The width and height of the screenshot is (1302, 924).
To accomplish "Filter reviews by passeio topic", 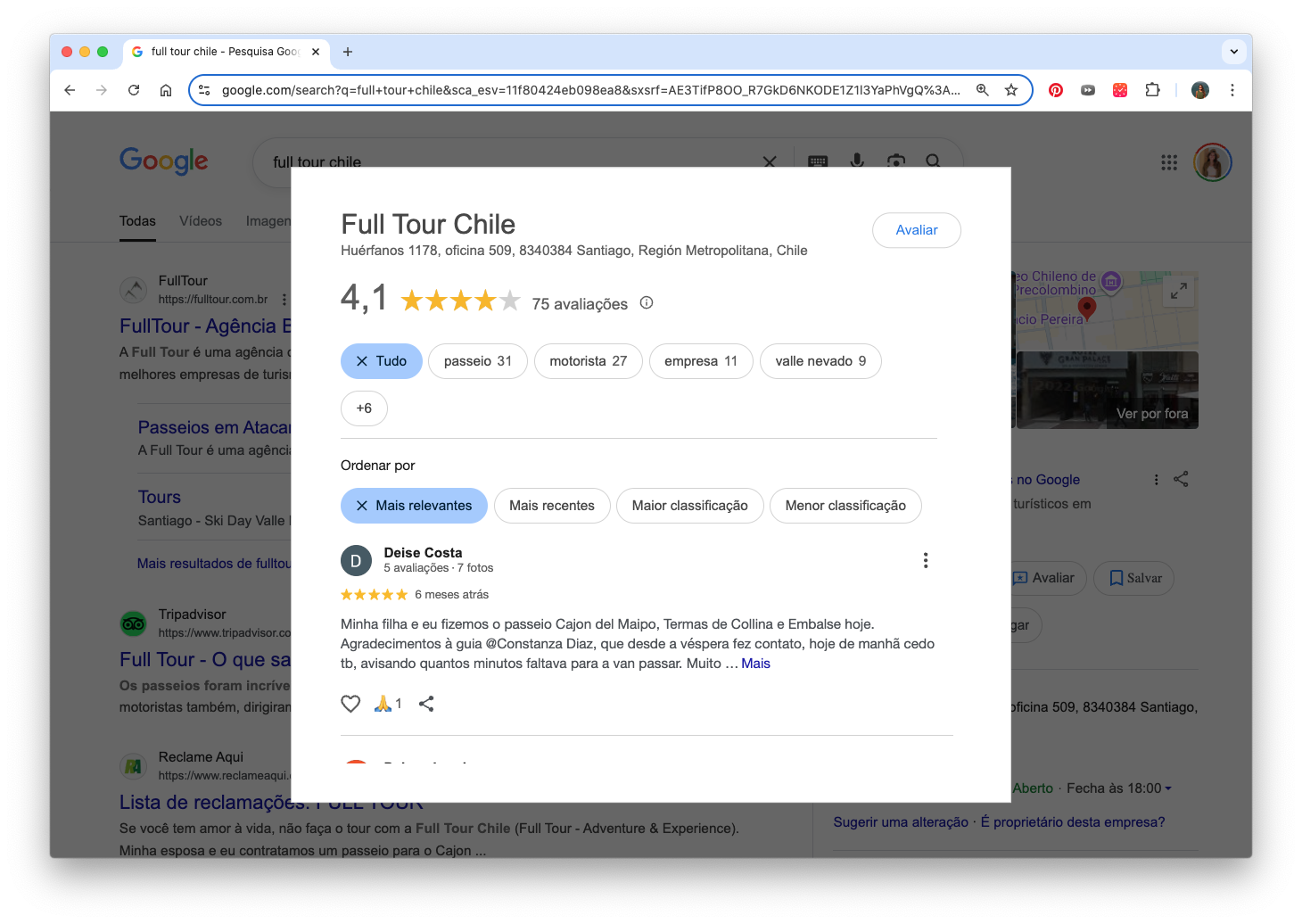I will (x=477, y=361).
